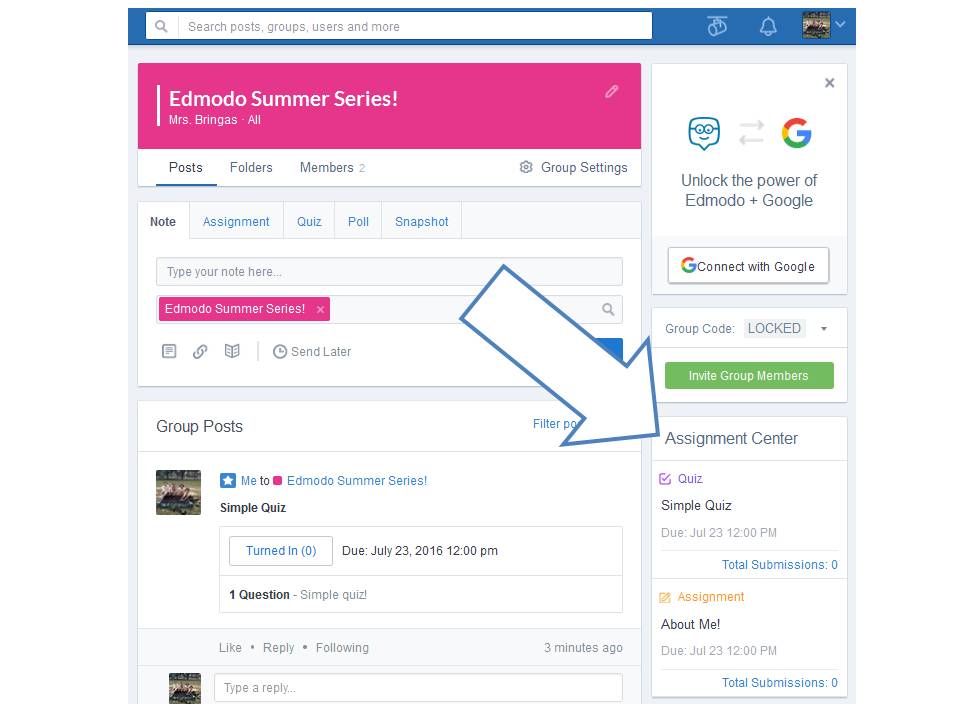Click Invite Group Members button
Screen dimensions: 960x720
point(749,375)
